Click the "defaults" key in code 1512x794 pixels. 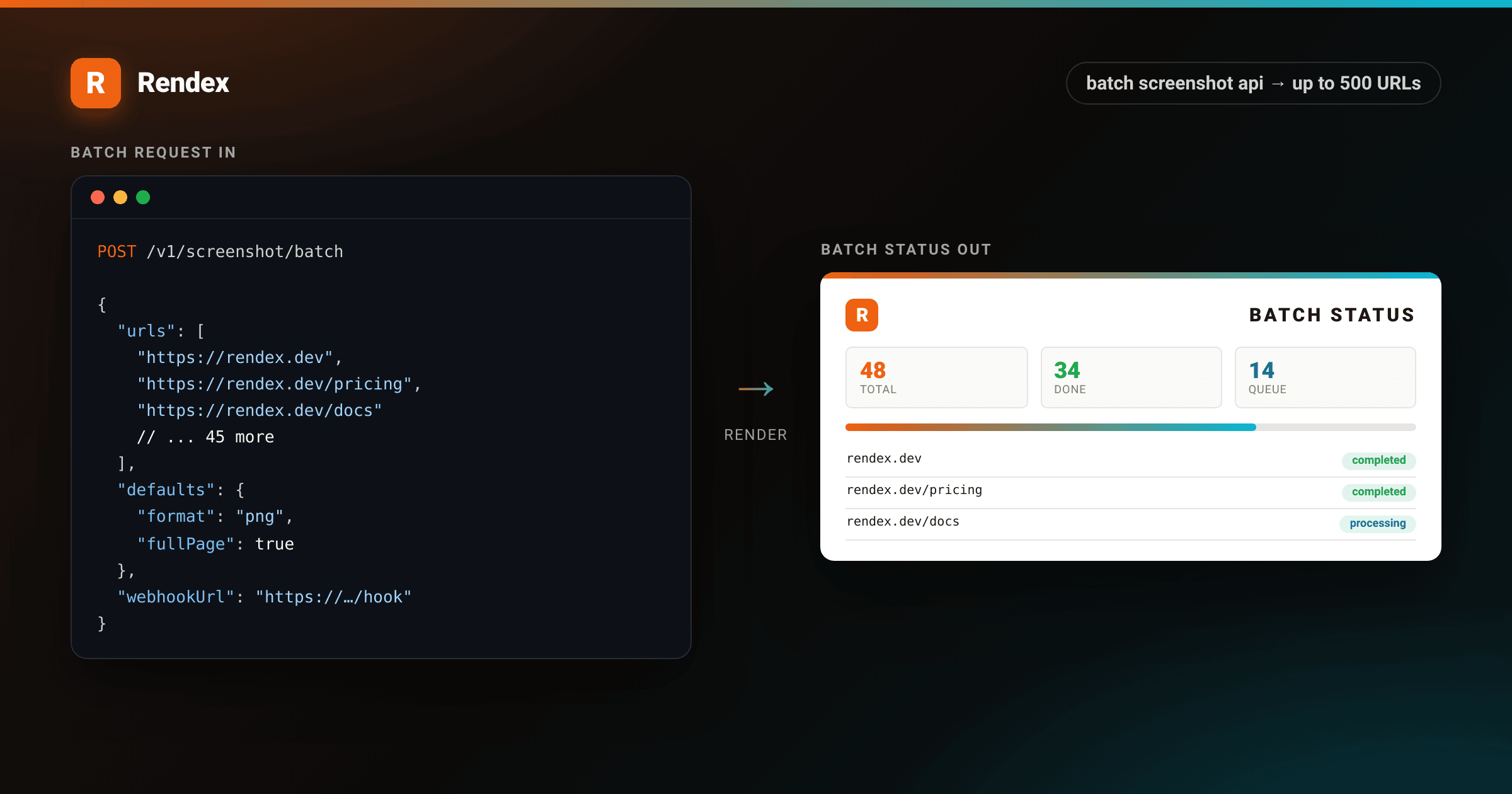point(166,490)
